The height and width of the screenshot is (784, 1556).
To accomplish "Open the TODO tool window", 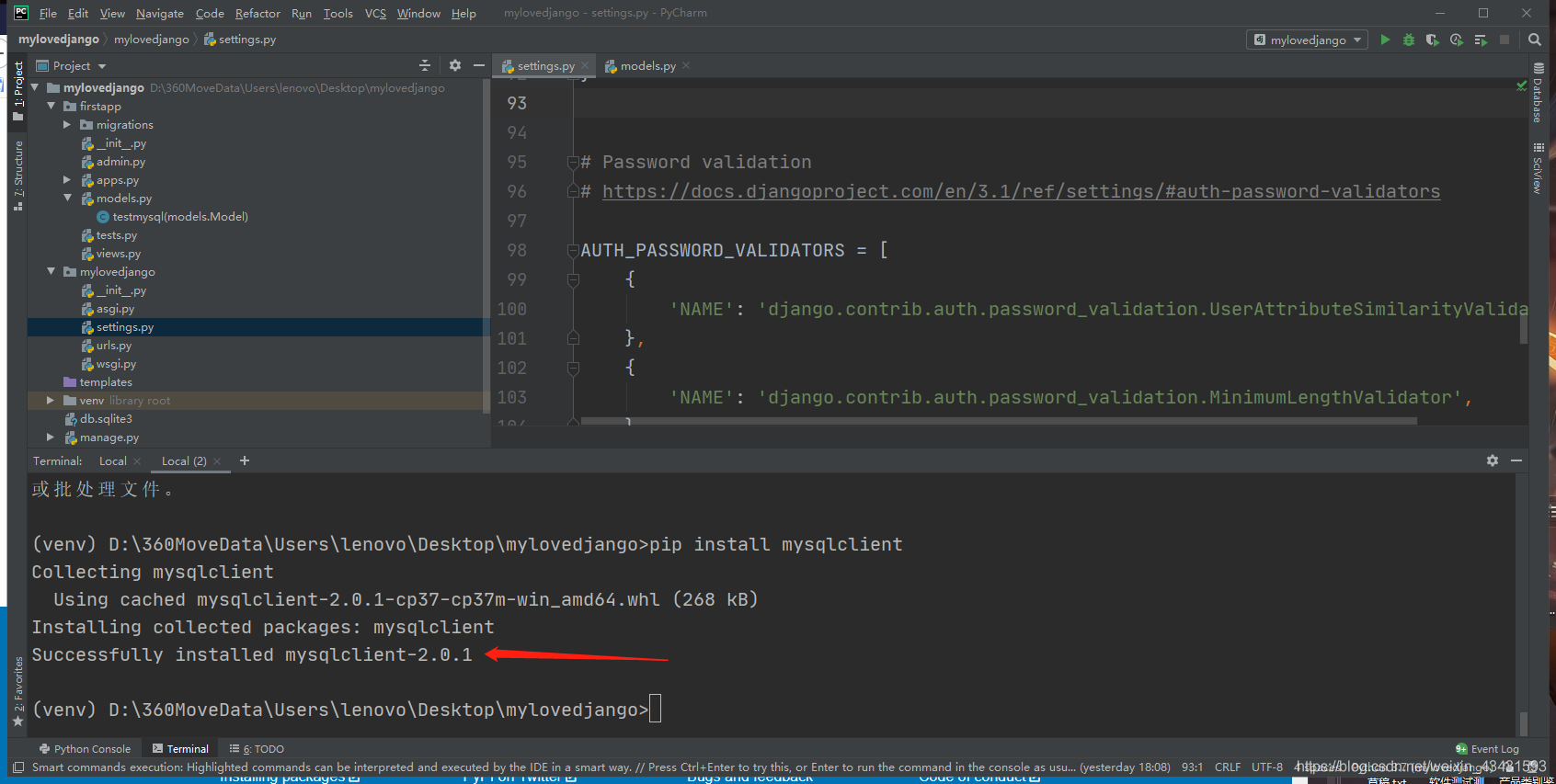I will [x=257, y=749].
